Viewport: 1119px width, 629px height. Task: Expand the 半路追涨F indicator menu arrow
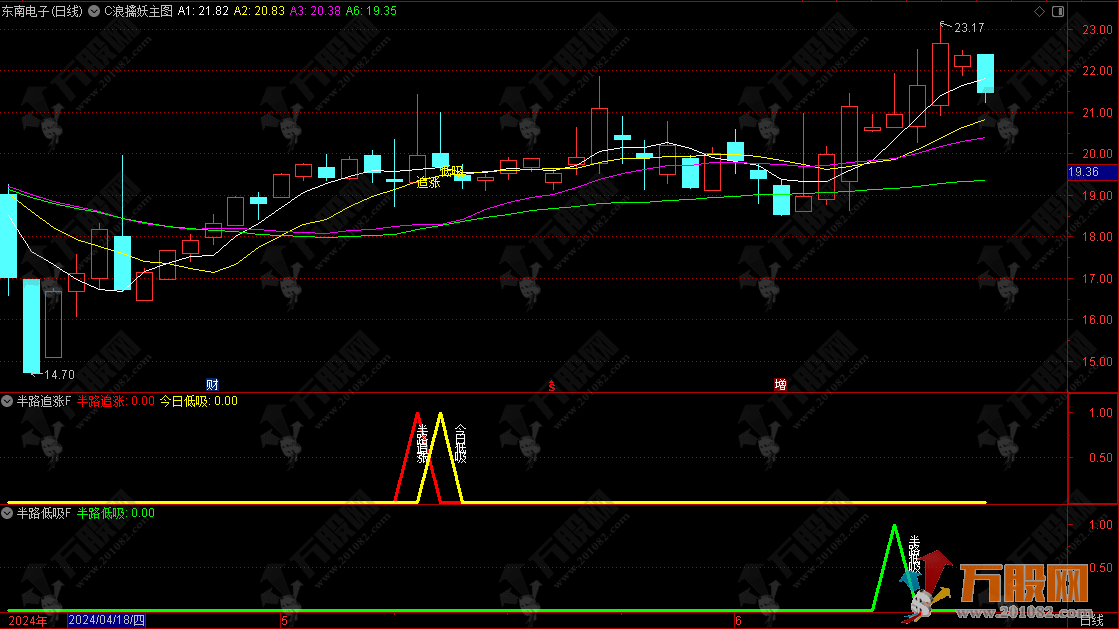[x=7, y=401]
